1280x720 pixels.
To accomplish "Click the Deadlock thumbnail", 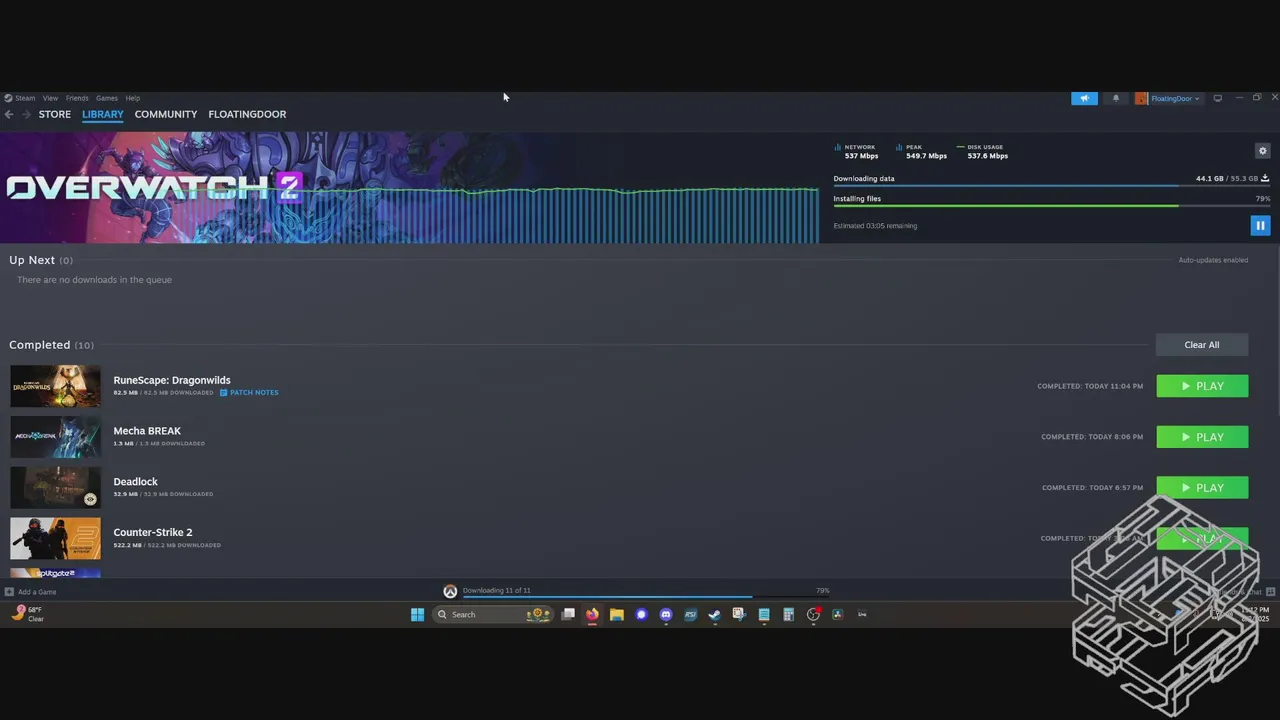I will point(55,487).
